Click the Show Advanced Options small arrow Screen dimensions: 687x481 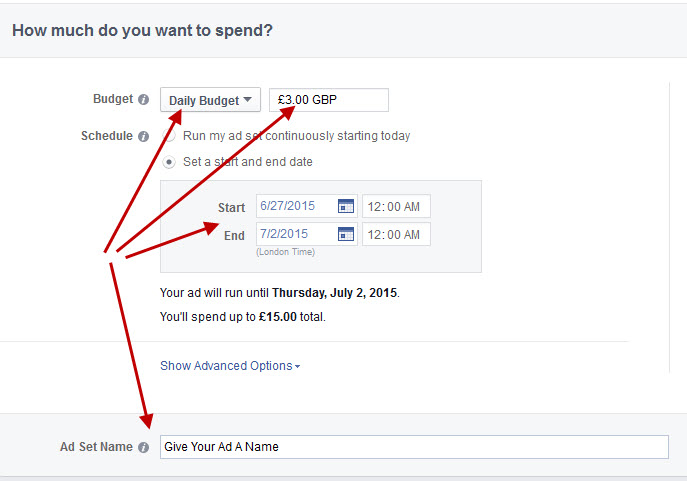tap(297, 367)
